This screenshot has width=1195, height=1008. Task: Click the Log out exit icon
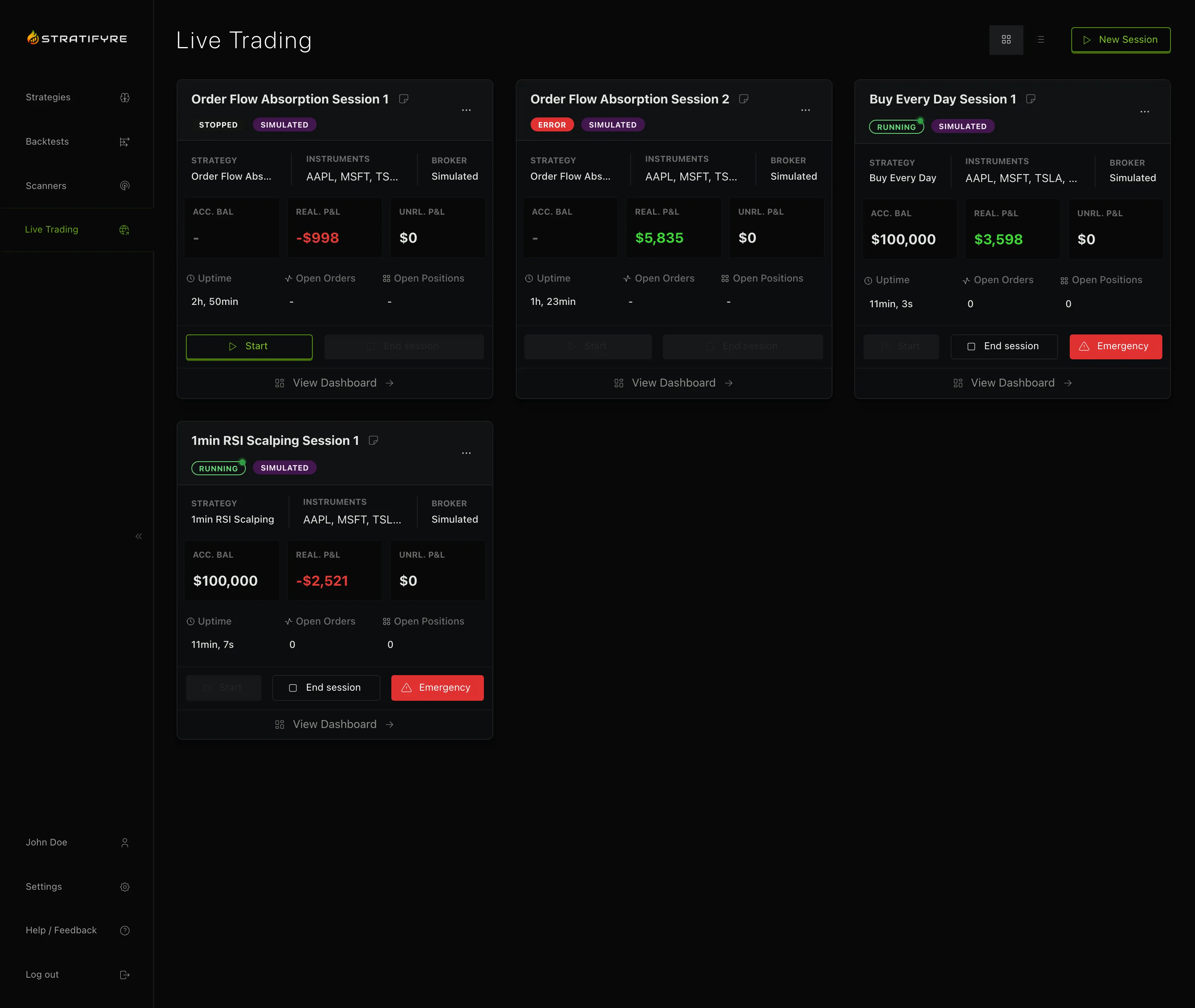[124, 975]
